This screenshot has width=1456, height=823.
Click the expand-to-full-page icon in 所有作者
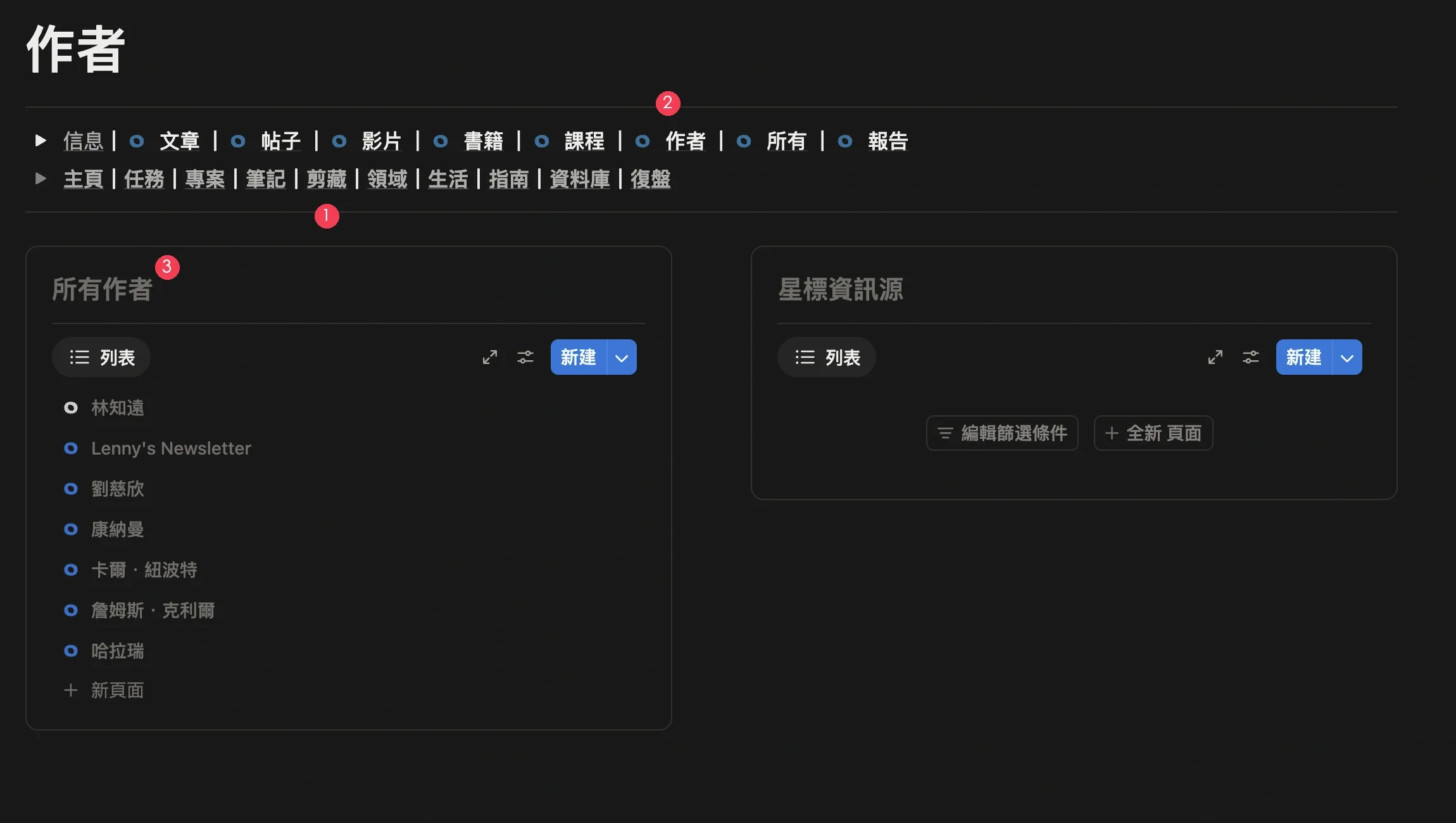490,358
